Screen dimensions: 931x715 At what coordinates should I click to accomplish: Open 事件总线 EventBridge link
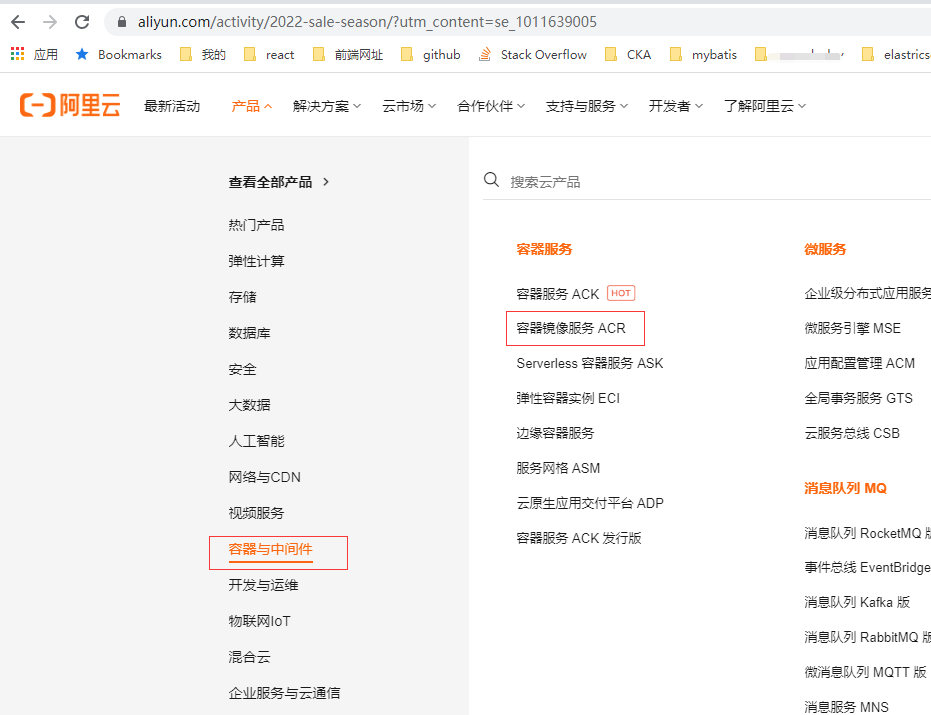[867, 568]
